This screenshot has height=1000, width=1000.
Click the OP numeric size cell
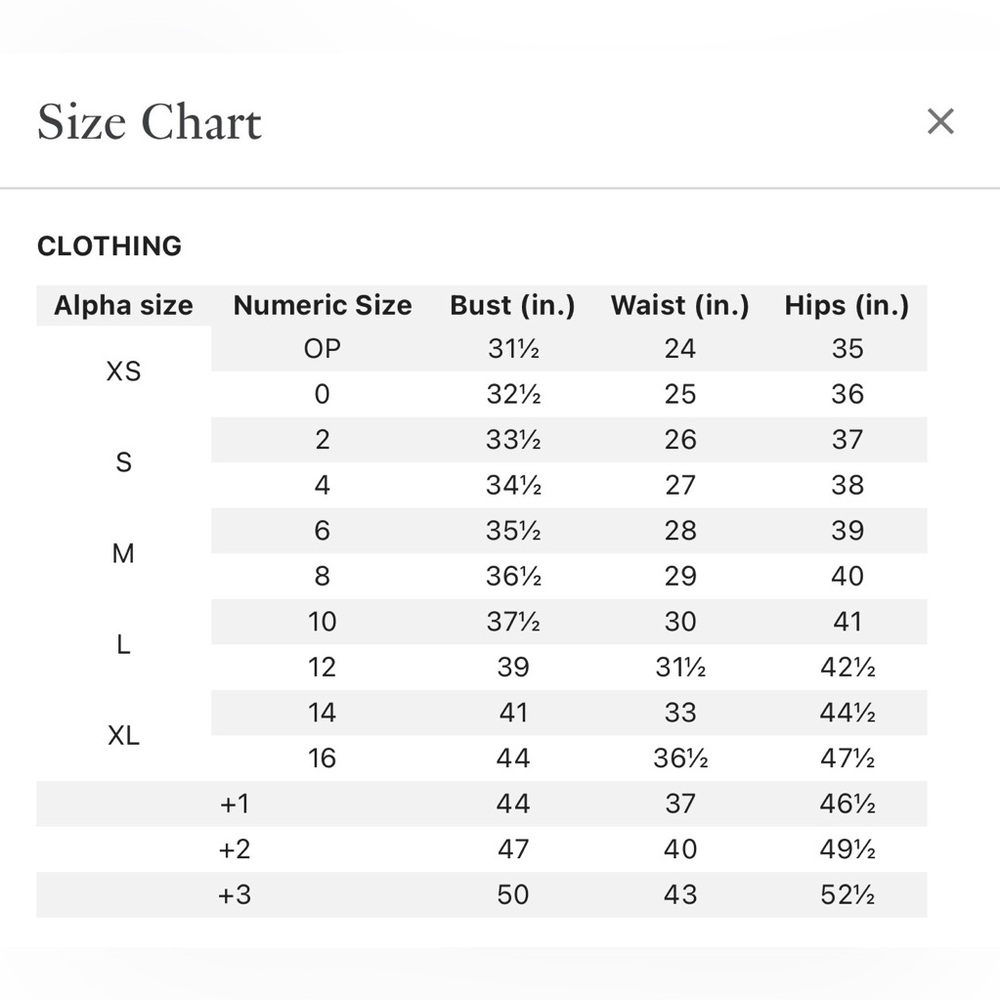click(x=322, y=349)
